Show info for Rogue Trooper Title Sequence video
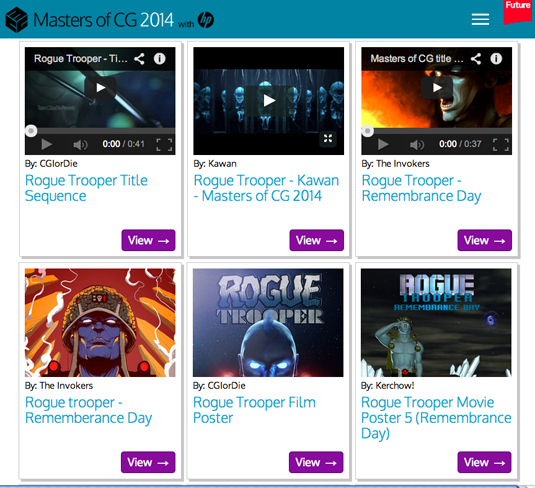Image resolution: width=535 pixels, height=488 pixels. point(159,59)
